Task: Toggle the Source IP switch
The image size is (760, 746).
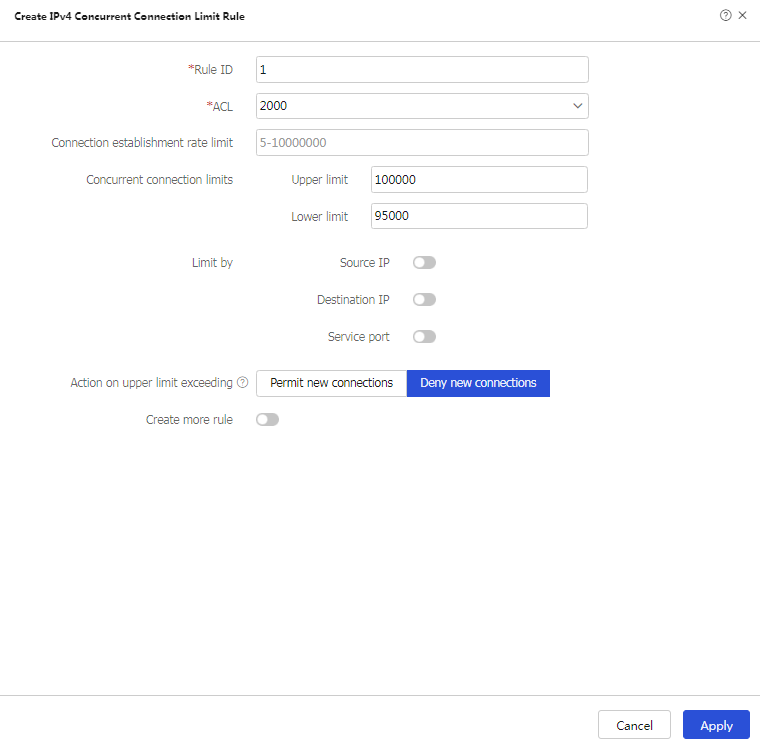Action: pos(424,263)
